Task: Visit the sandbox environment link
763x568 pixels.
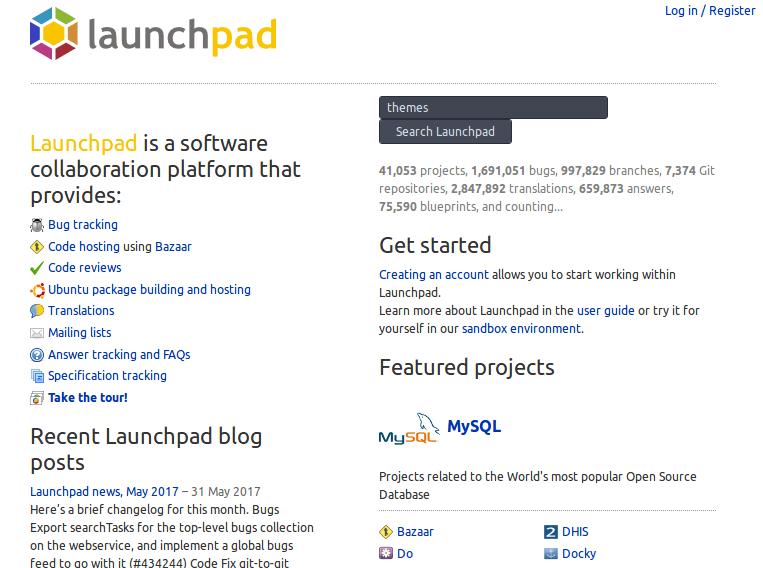Action: pyautogui.click(x=520, y=328)
